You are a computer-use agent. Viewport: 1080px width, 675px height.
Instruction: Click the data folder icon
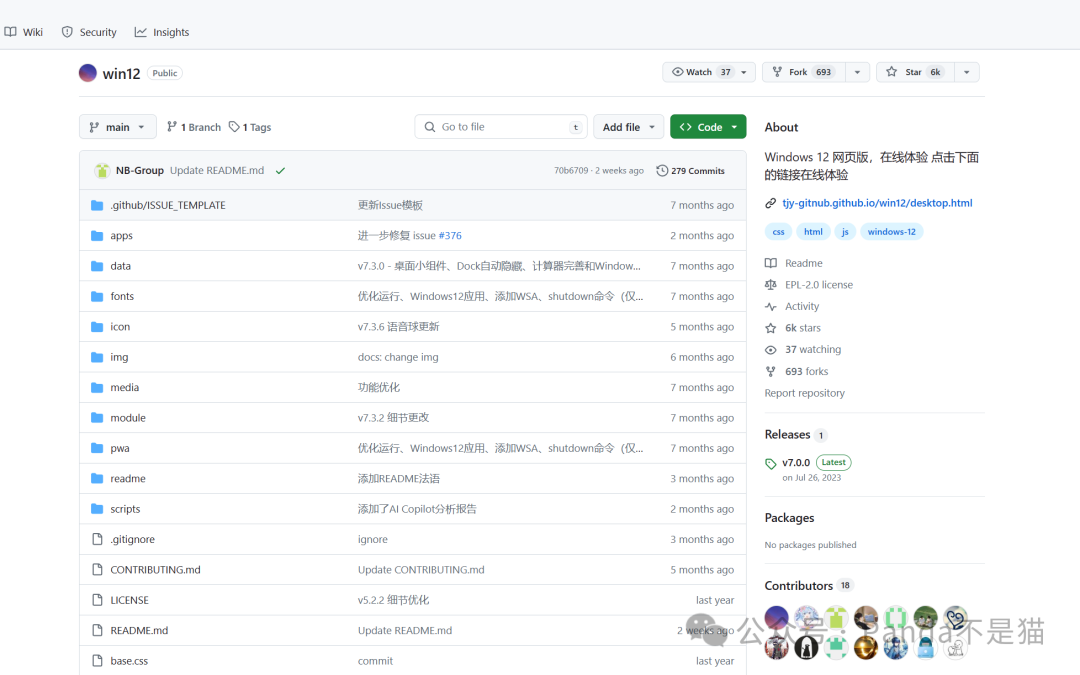(x=97, y=266)
